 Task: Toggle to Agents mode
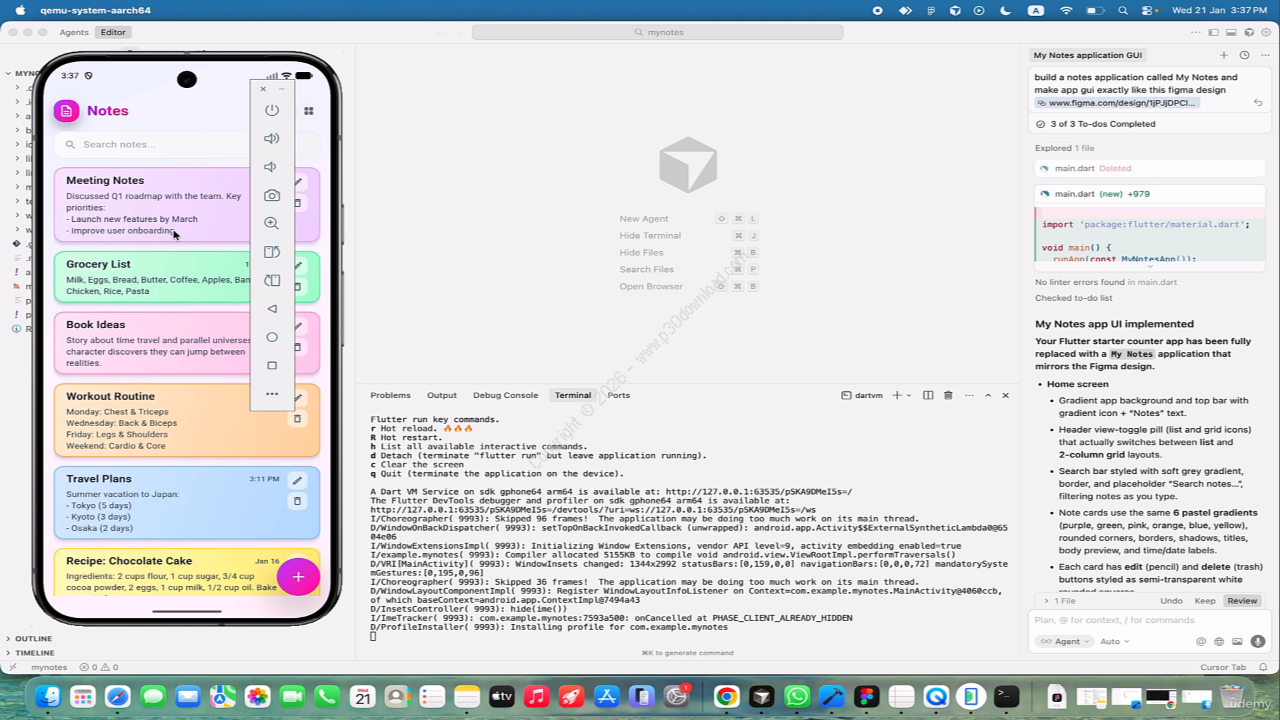coord(74,32)
